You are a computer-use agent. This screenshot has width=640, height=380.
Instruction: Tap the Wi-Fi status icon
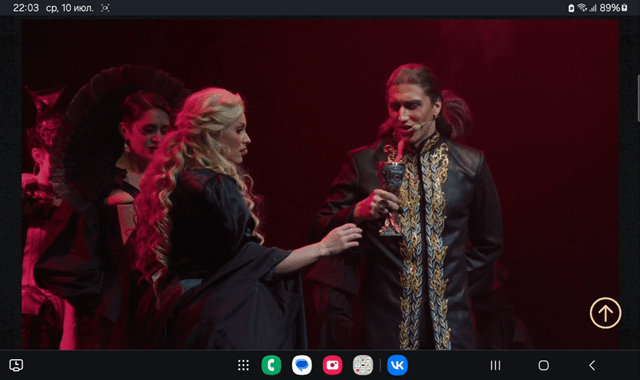[x=582, y=8]
